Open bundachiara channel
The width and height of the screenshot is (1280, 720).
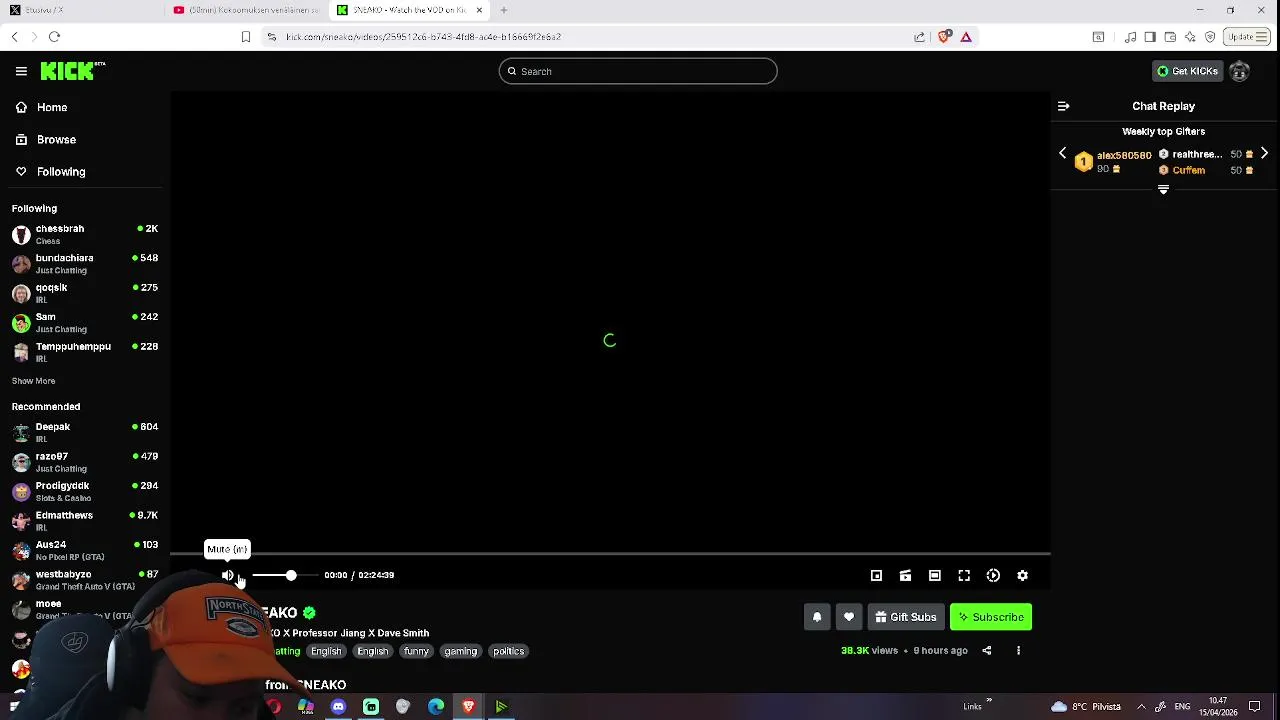point(85,264)
